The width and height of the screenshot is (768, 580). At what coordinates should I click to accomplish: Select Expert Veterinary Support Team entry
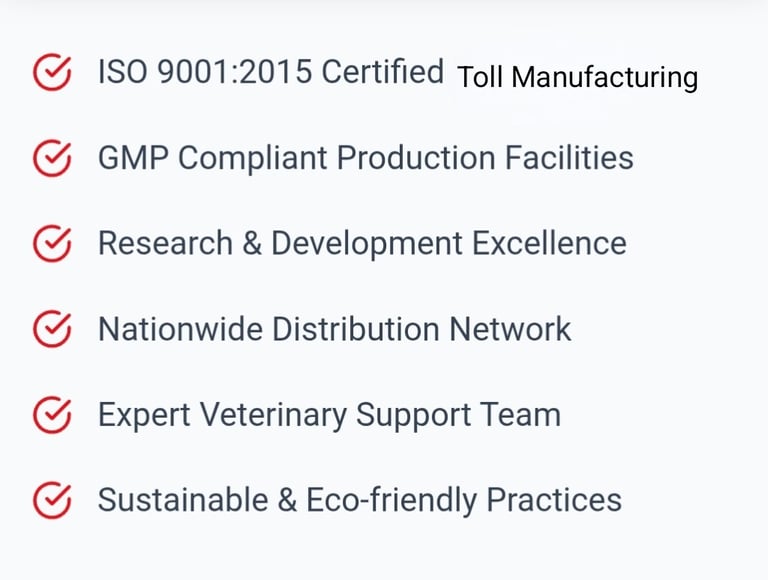click(328, 414)
